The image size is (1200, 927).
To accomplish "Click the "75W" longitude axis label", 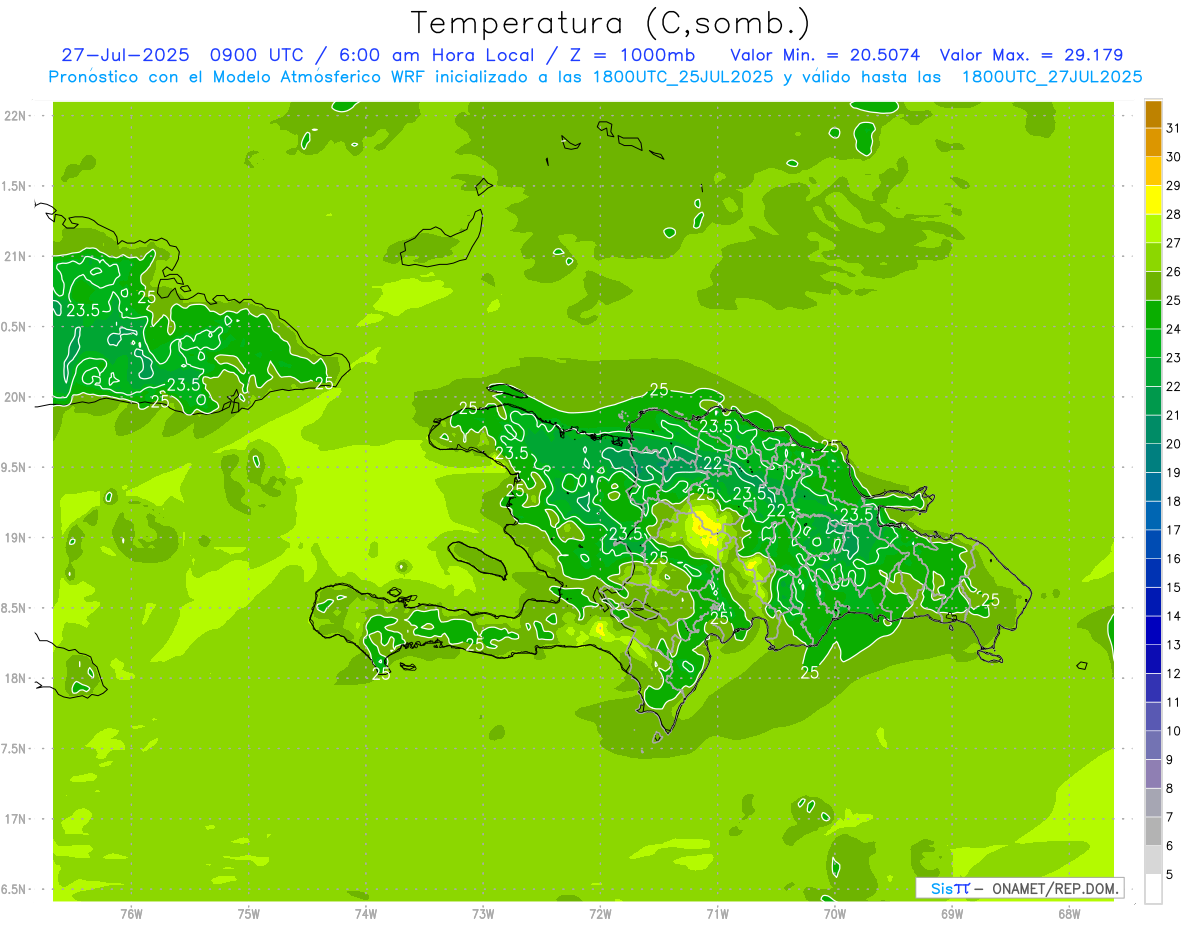I will tap(249, 913).
